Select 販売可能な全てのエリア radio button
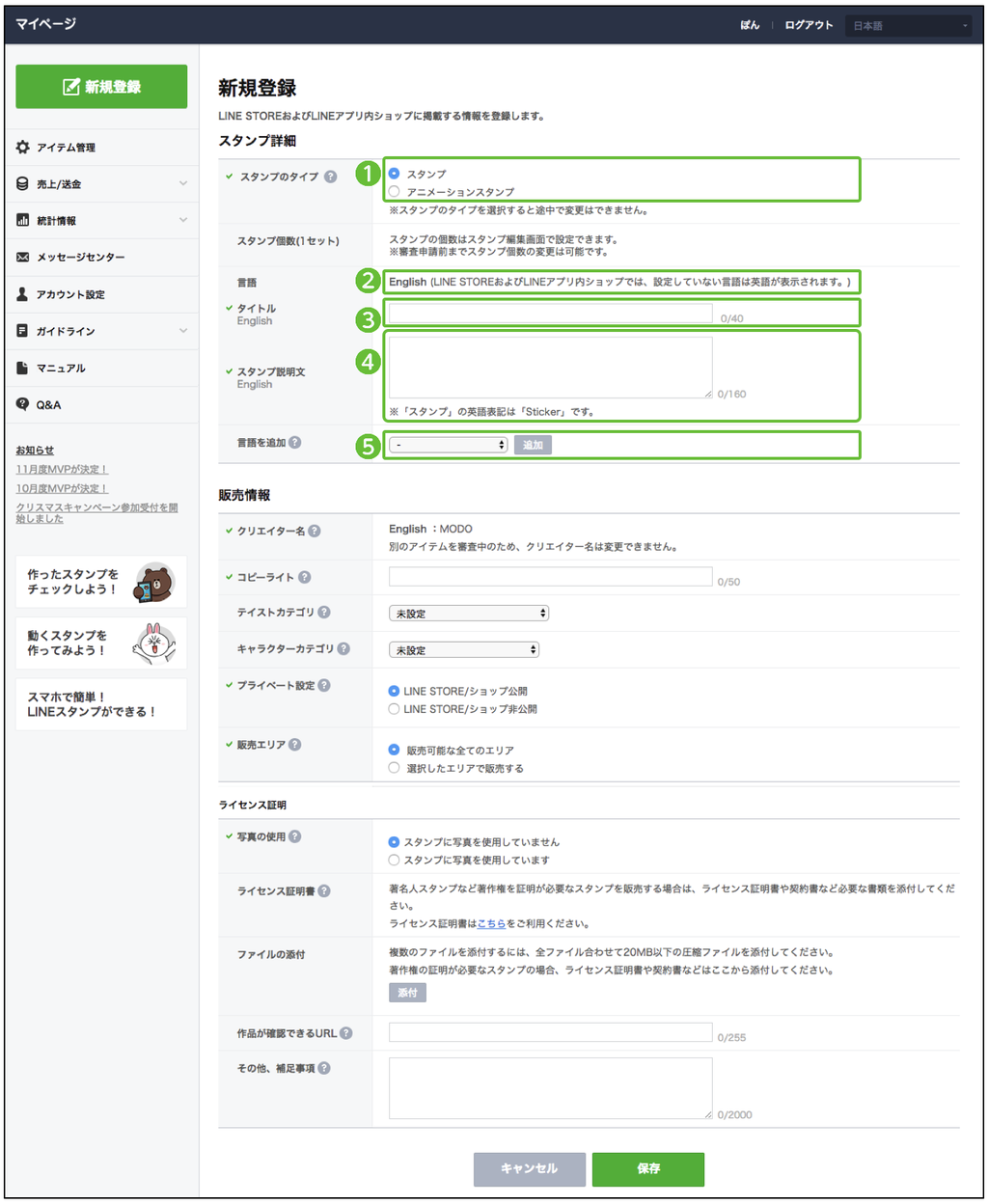 click(394, 750)
